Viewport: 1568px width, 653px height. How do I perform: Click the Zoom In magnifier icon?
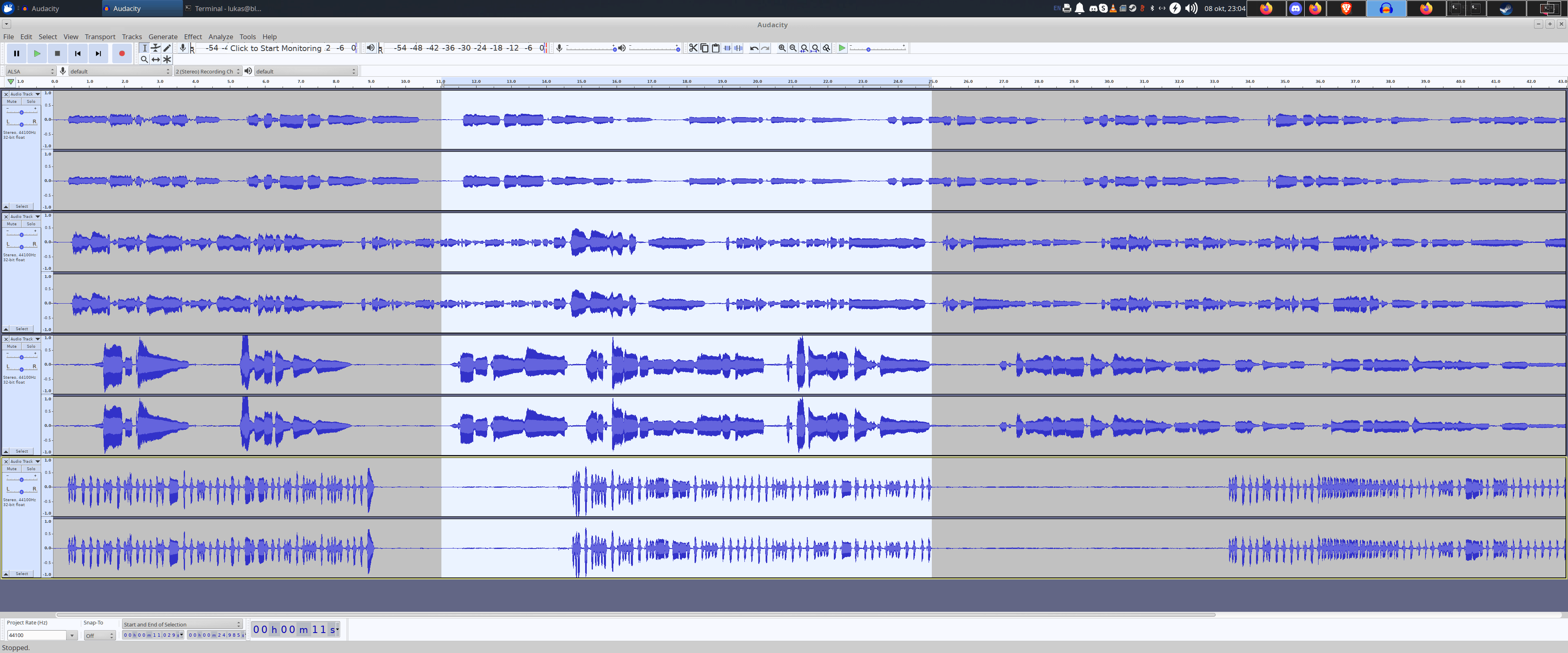pyautogui.click(x=782, y=48)
